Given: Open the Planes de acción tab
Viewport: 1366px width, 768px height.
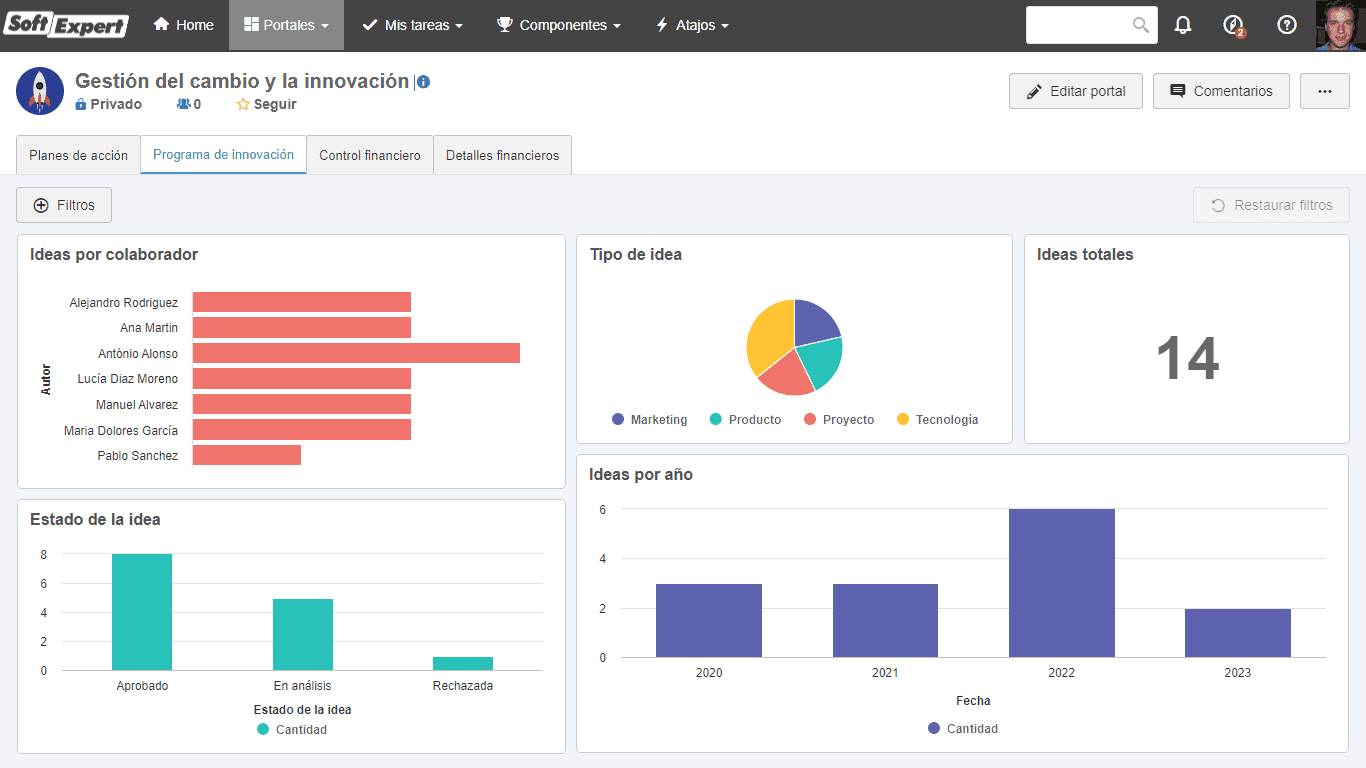Looking at the screenshot, I should tap(79, 155).
